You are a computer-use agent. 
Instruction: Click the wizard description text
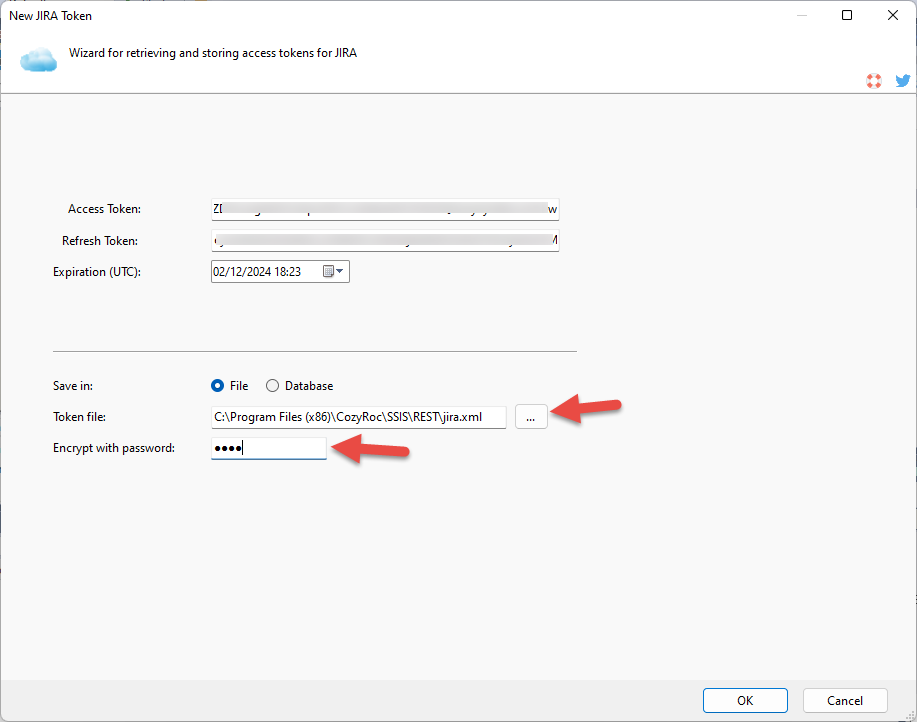[x=213, y=53]
